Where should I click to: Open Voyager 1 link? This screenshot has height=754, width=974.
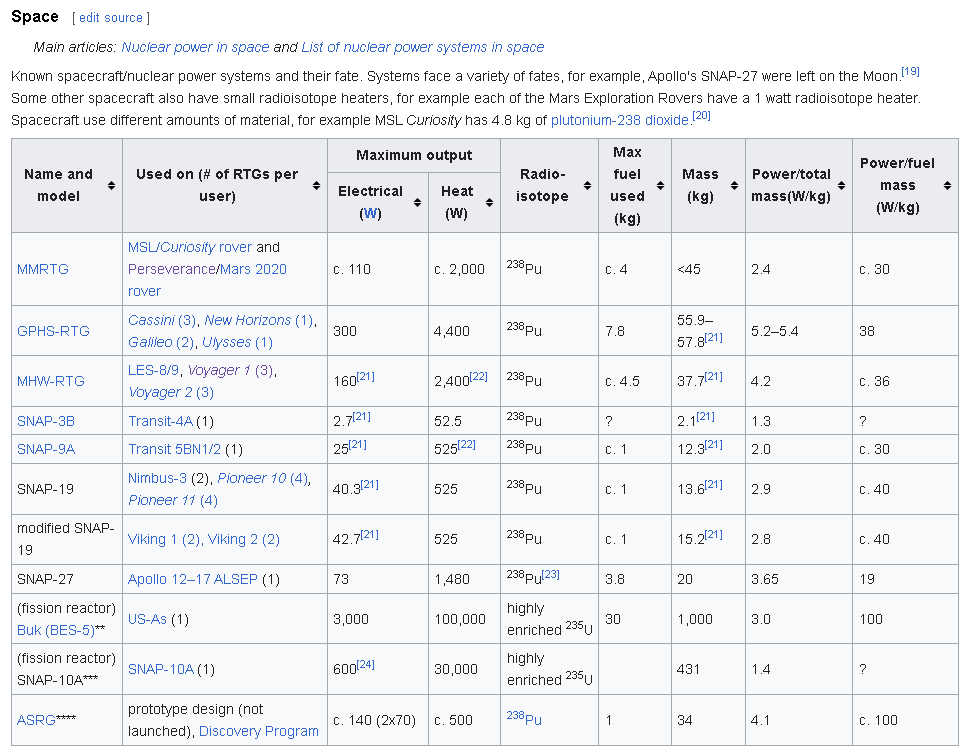pos(230,371)
